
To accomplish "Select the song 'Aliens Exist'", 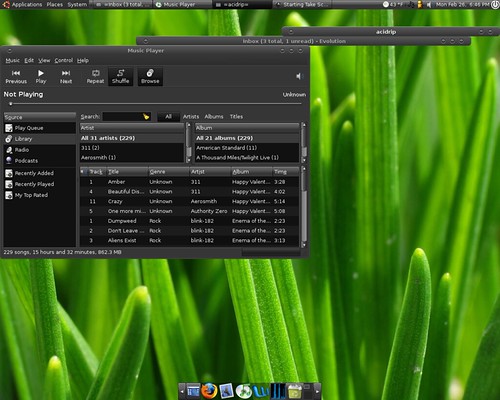I will click(x=189, y=240).
